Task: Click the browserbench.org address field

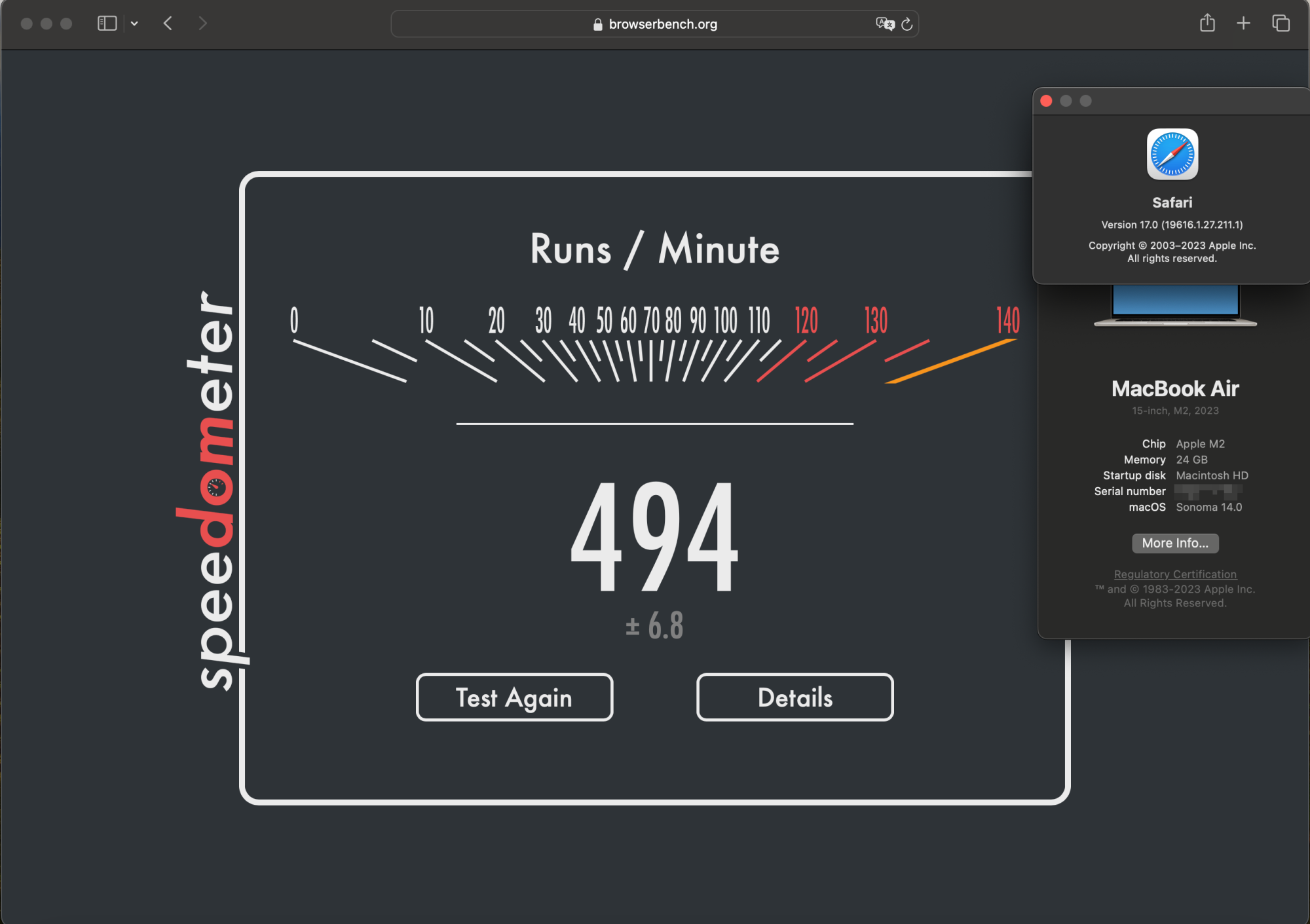Action: 662,24
